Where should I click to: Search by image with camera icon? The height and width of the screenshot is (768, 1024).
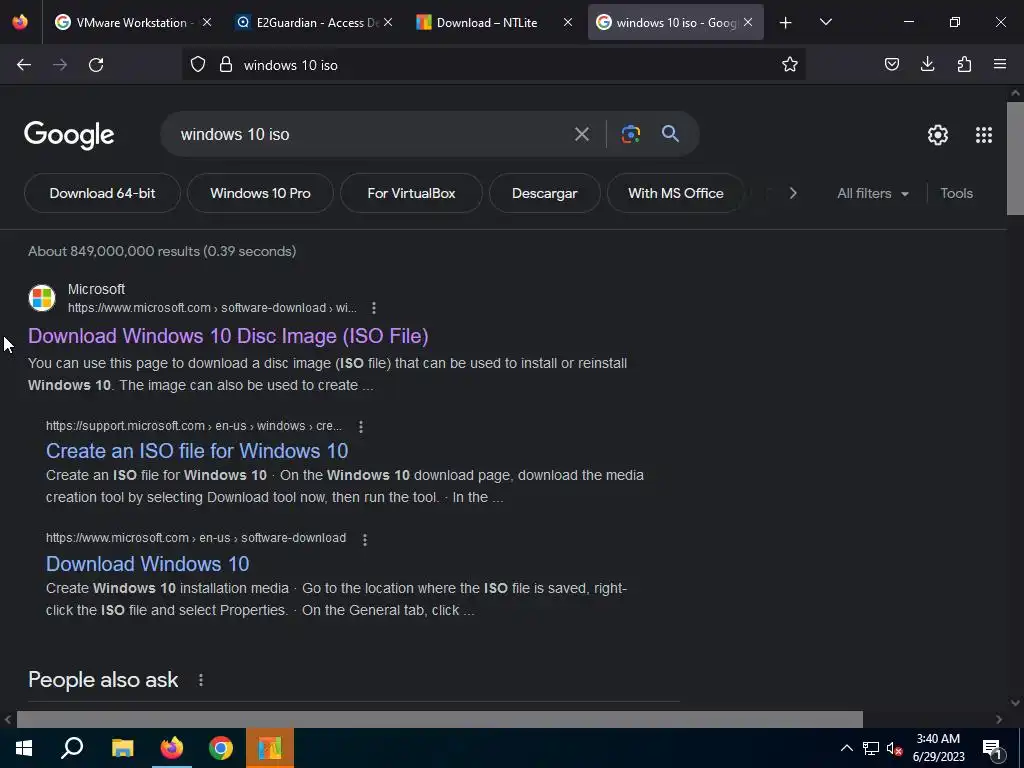(630, 135)
